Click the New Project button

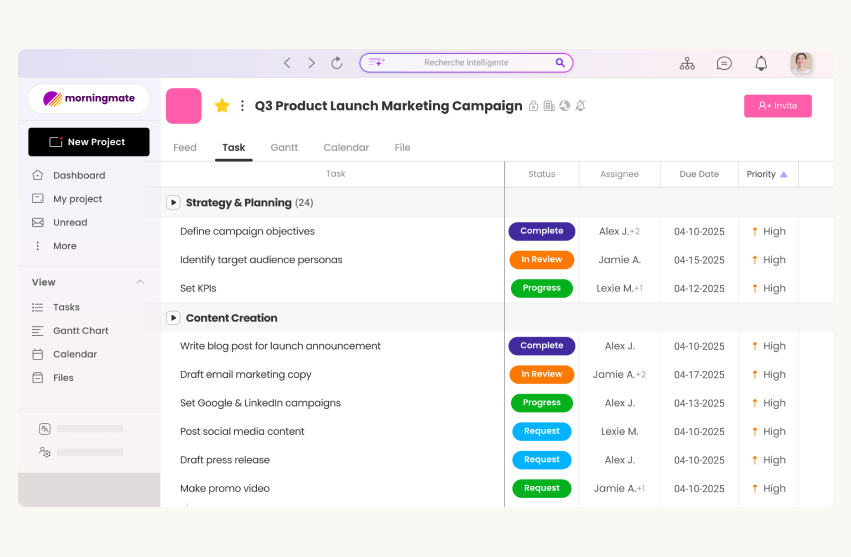89,142
